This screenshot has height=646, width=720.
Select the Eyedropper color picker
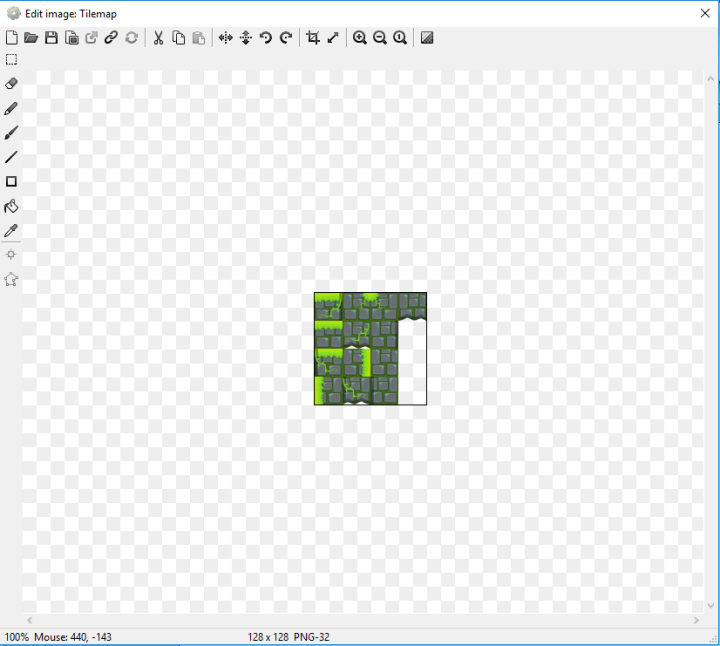click(x=11, y=230)
